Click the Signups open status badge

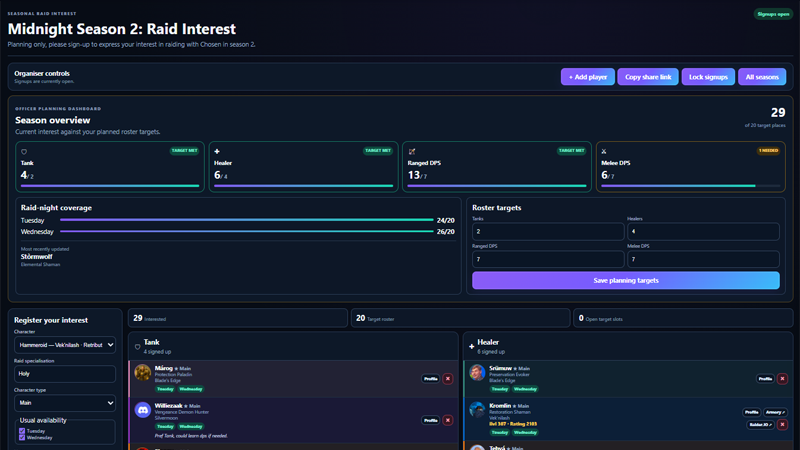[x=773, y=14]
